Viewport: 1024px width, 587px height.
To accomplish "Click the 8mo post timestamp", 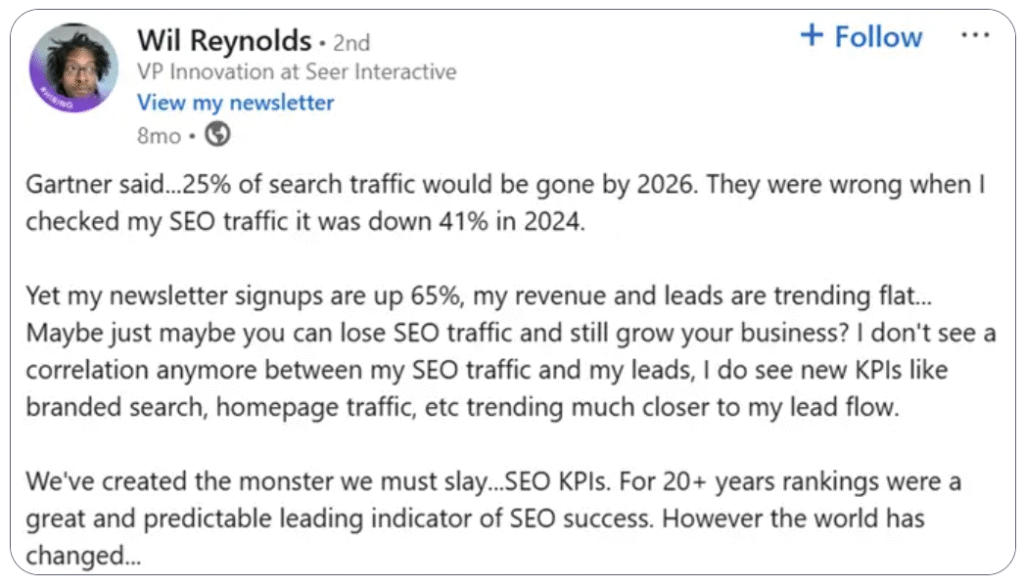I will 159,136.
